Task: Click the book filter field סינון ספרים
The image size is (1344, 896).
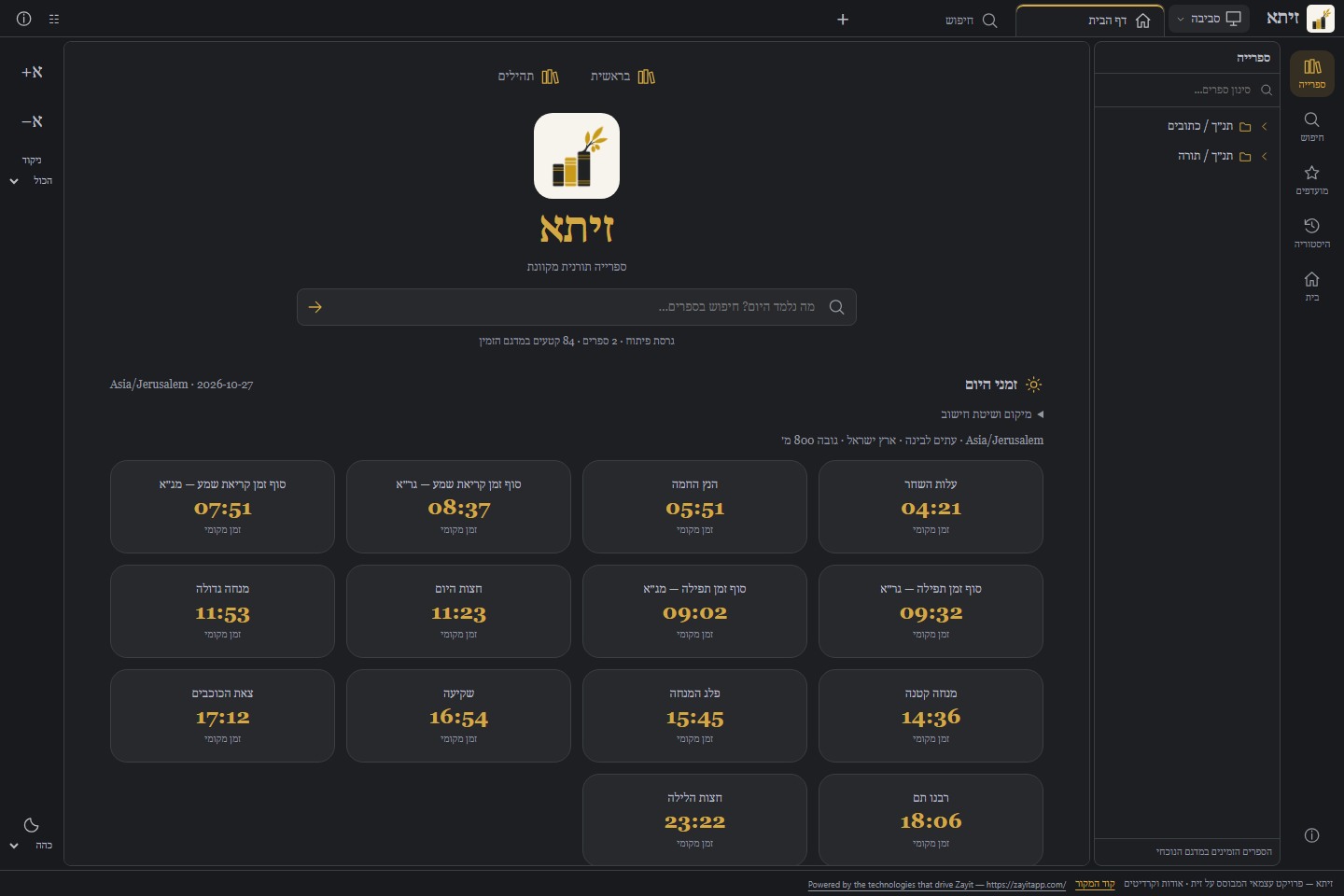Action: [x=1187, y=91]
